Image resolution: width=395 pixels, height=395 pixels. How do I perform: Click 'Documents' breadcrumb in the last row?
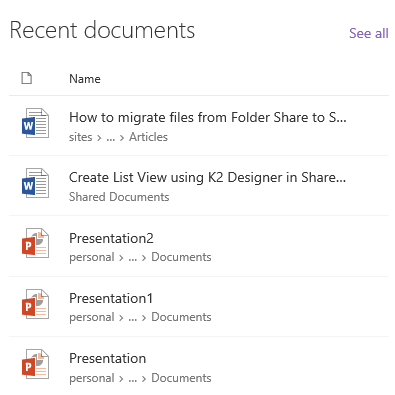181,378
